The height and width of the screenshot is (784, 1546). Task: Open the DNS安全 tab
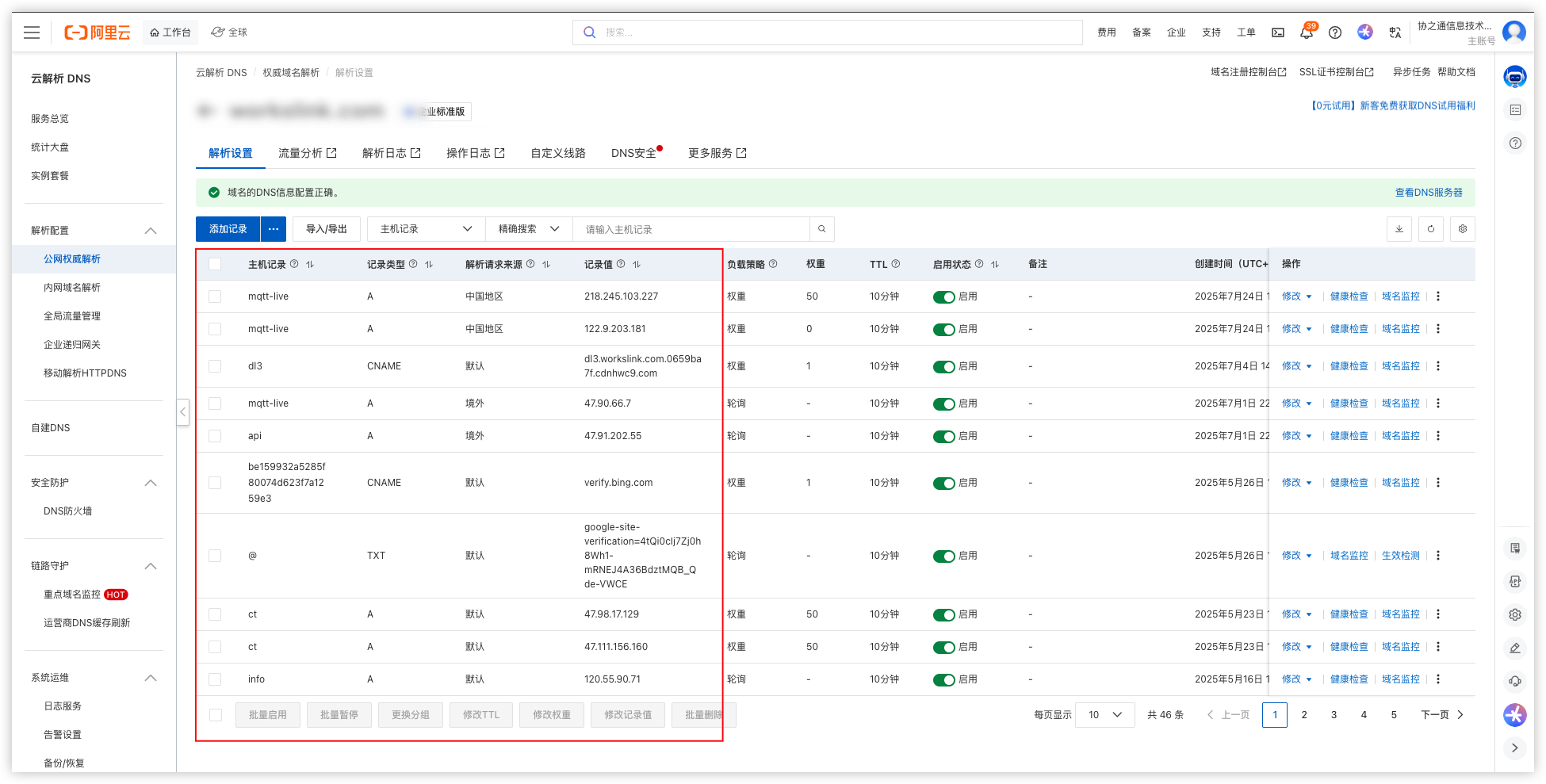(633, 153)
